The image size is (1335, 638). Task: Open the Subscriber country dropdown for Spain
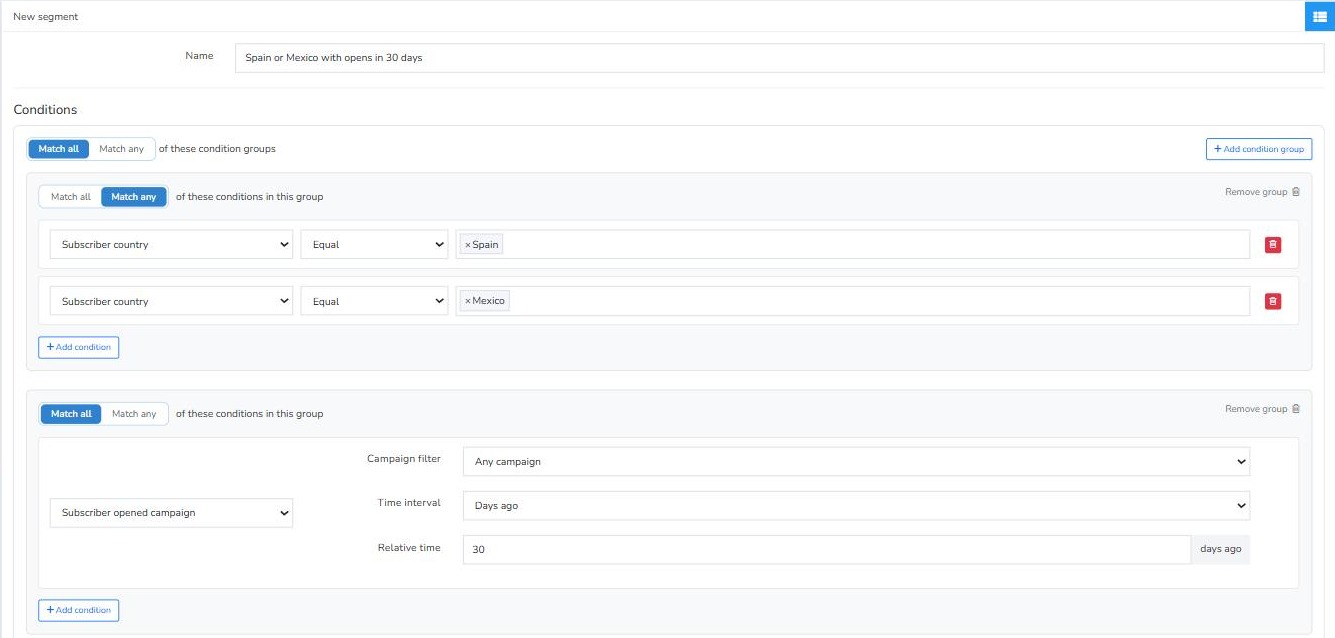coord(171,245)
